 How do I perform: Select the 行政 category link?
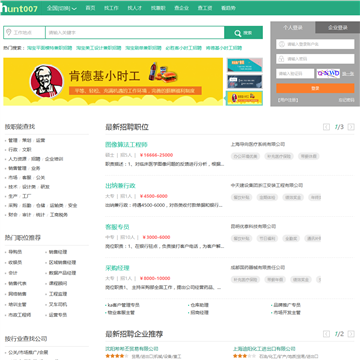point(13,150)
